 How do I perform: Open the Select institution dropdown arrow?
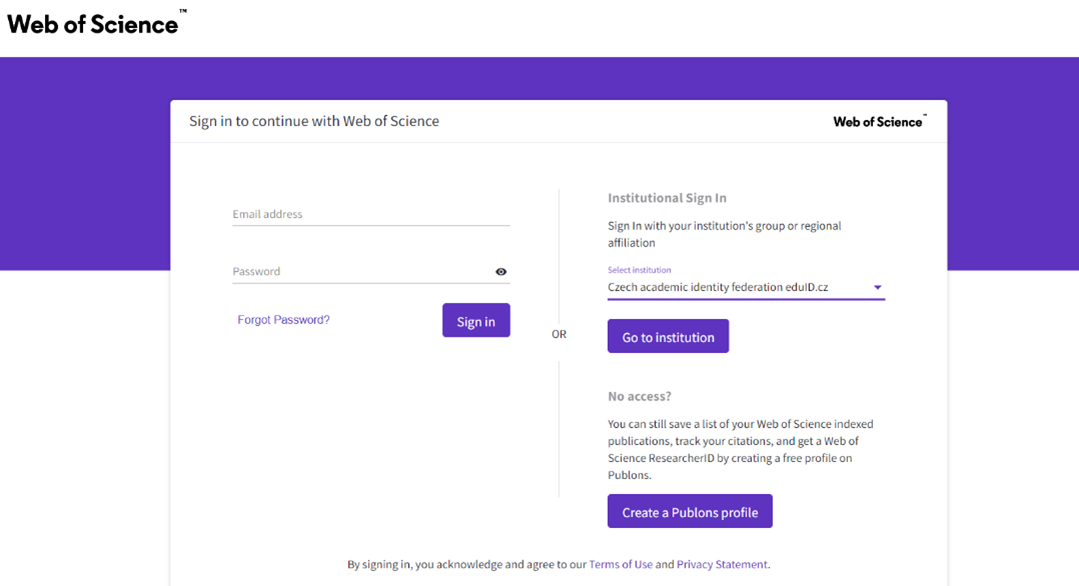pos(877,287)
